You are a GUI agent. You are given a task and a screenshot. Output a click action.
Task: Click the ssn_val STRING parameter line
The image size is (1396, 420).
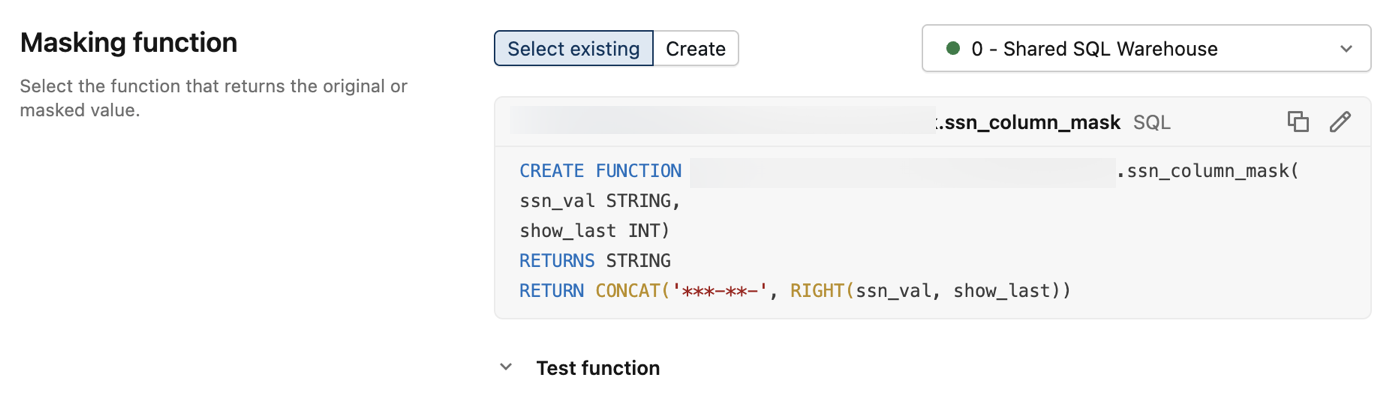[600, 201]
